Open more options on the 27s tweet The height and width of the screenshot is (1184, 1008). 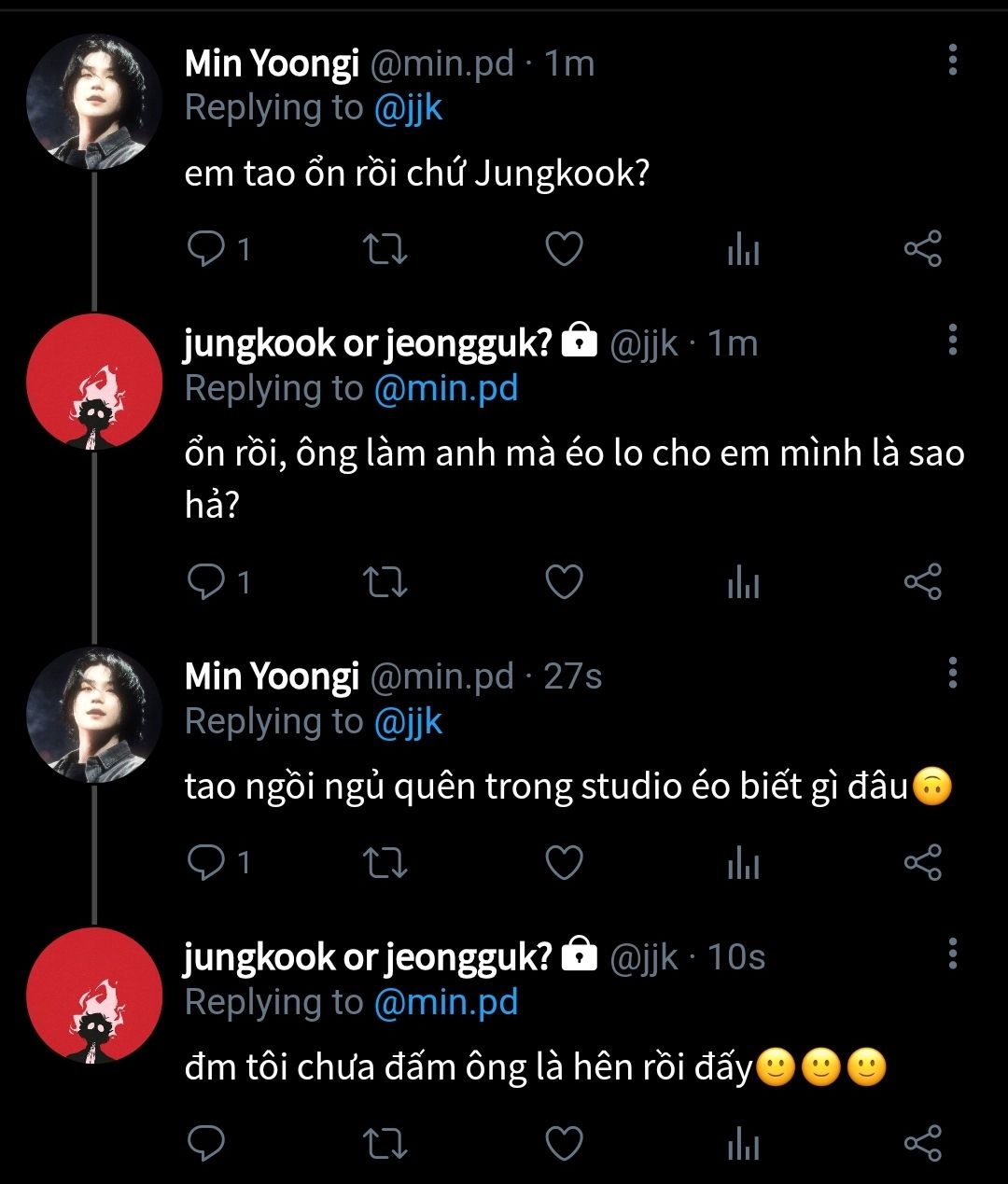[953, 672]
